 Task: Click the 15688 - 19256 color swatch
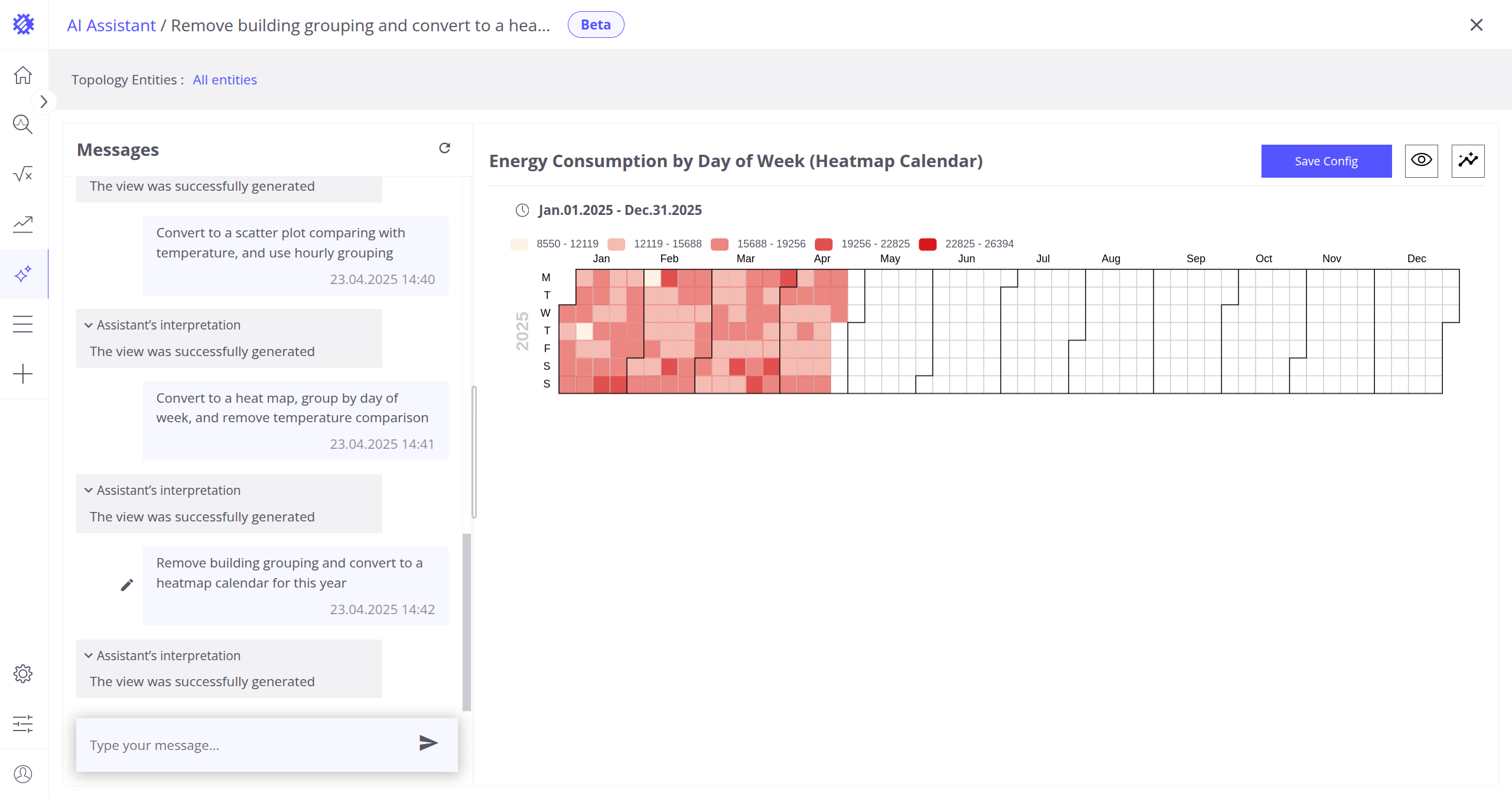720,244
